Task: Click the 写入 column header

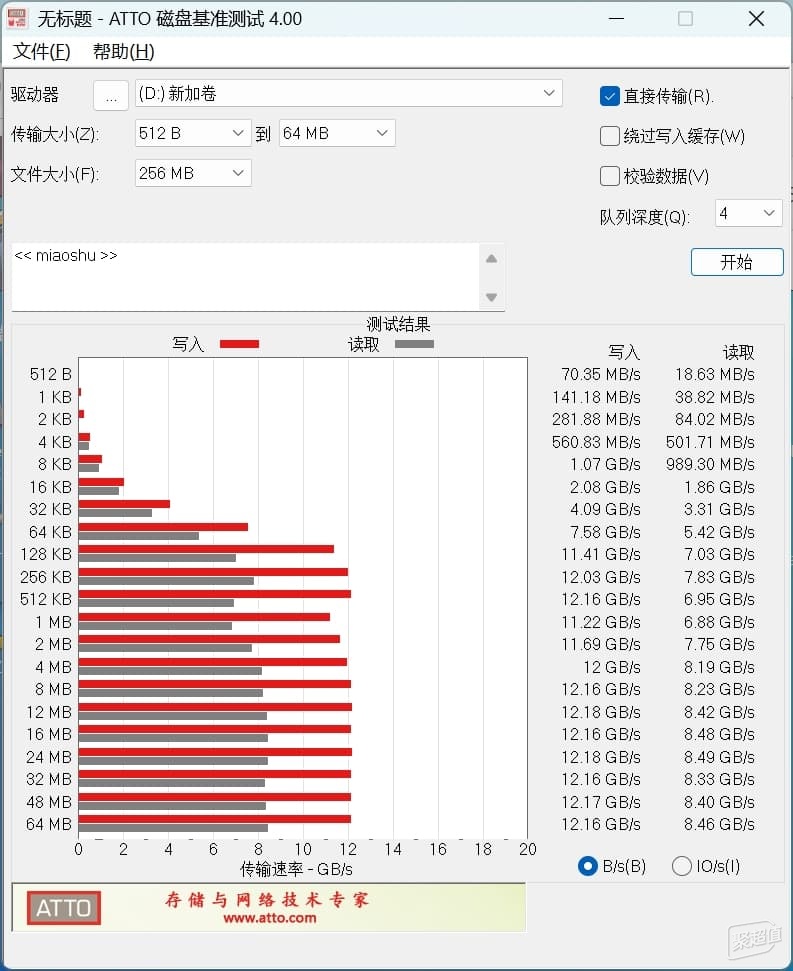Action: [623, 352]
